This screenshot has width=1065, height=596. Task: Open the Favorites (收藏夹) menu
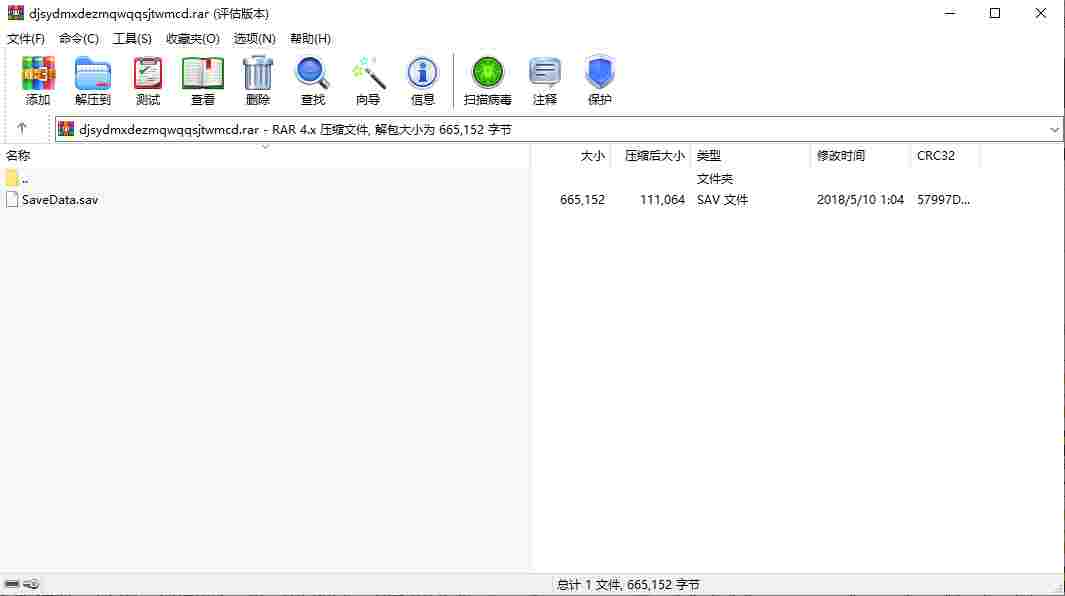click(x=193, y=39)
